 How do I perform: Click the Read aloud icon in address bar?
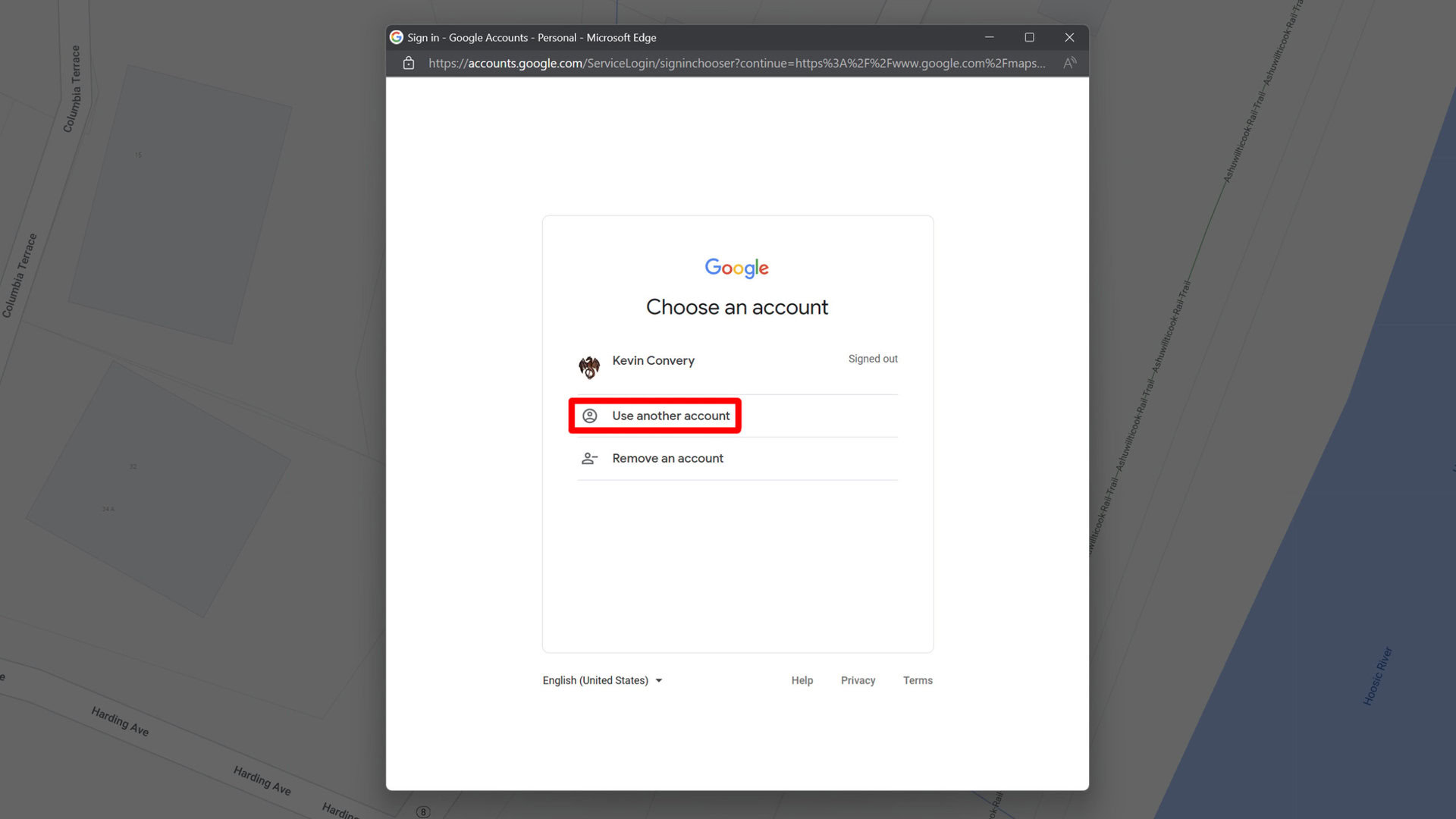(x=1069, y=63)
